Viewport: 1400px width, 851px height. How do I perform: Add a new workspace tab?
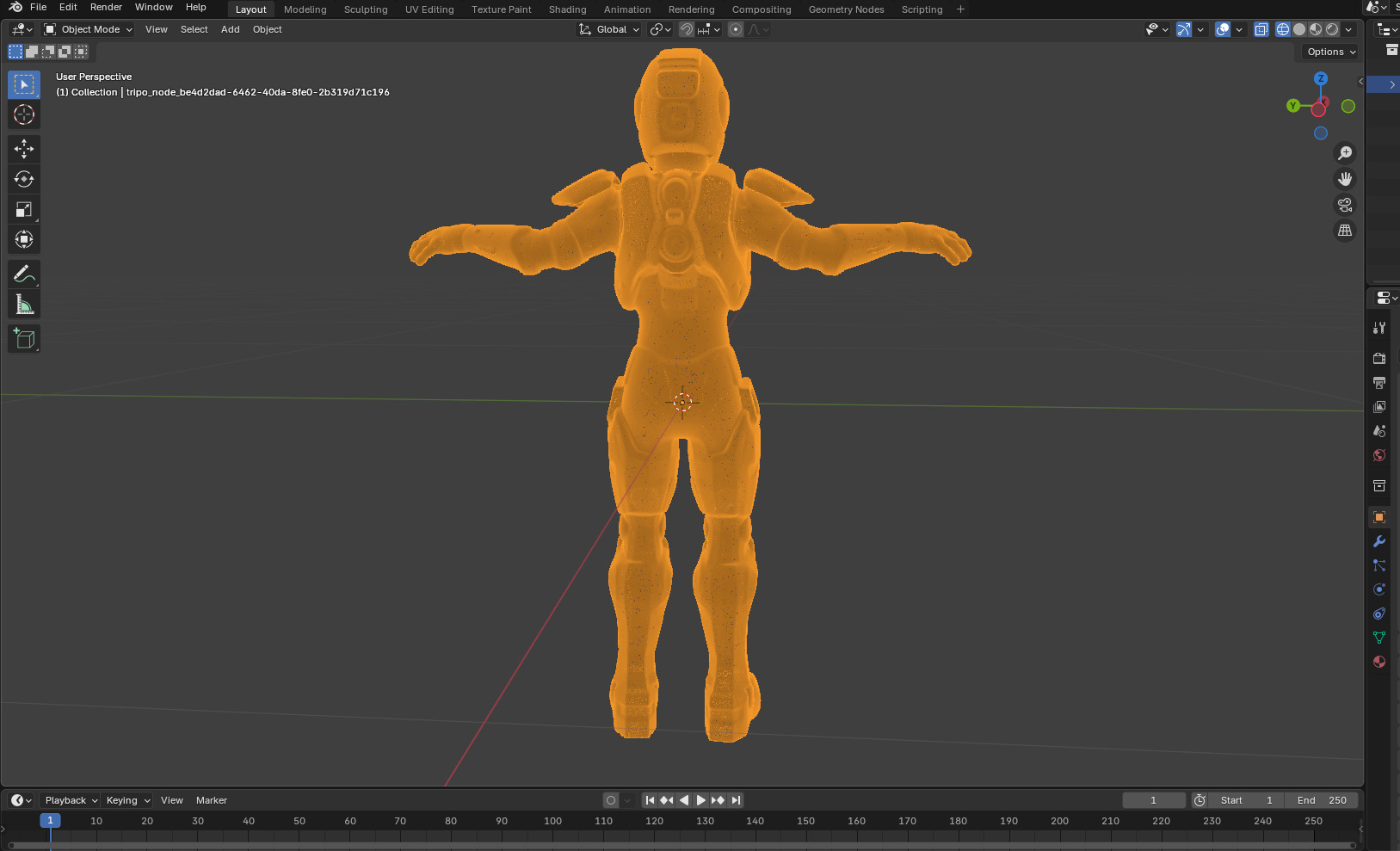[x=960, y=9]
